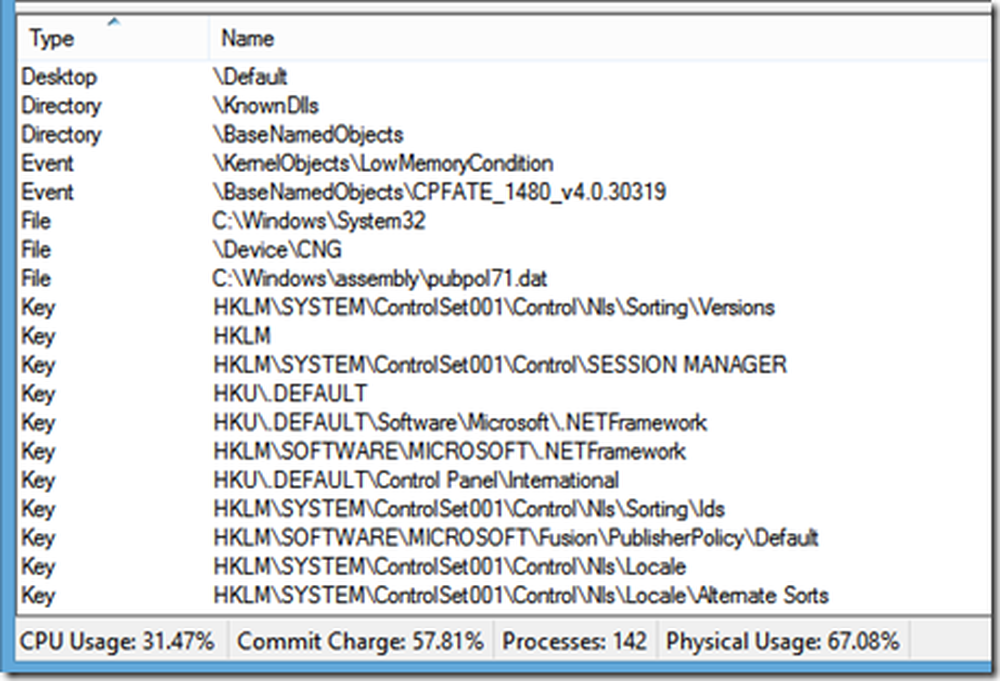This screenshot has height=681, width=1000.
Task: Select the Directory \BaseNamedObjects row
Action: (307, 134)
